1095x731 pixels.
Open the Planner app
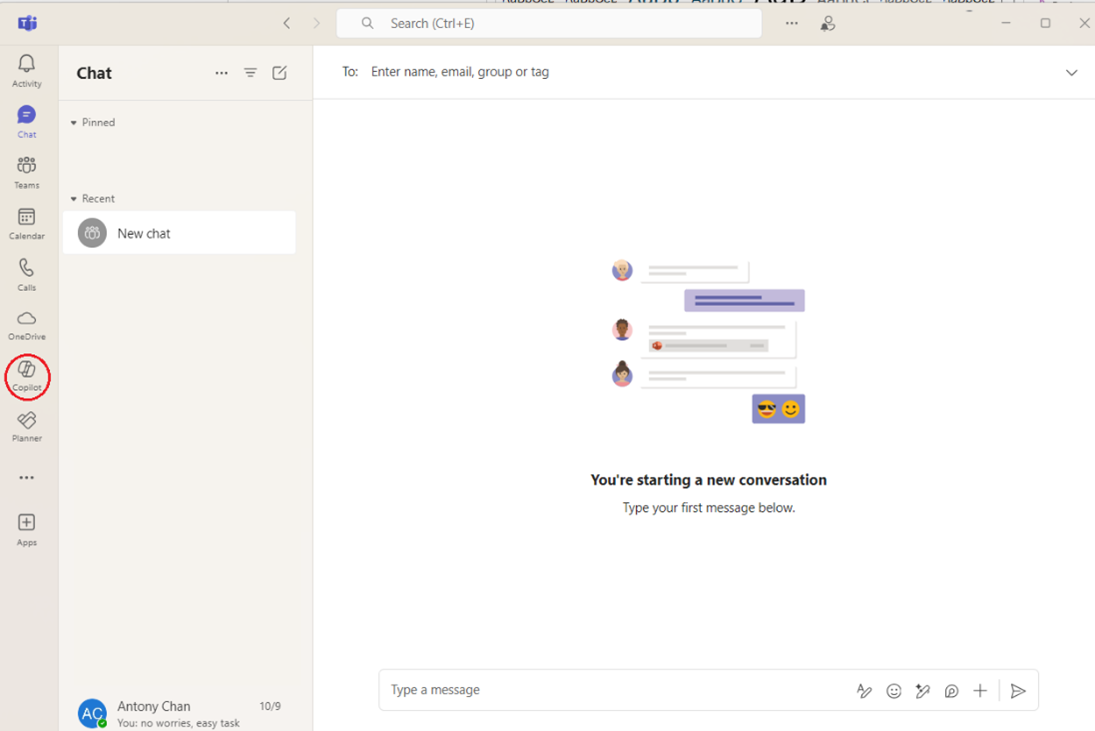27,427
